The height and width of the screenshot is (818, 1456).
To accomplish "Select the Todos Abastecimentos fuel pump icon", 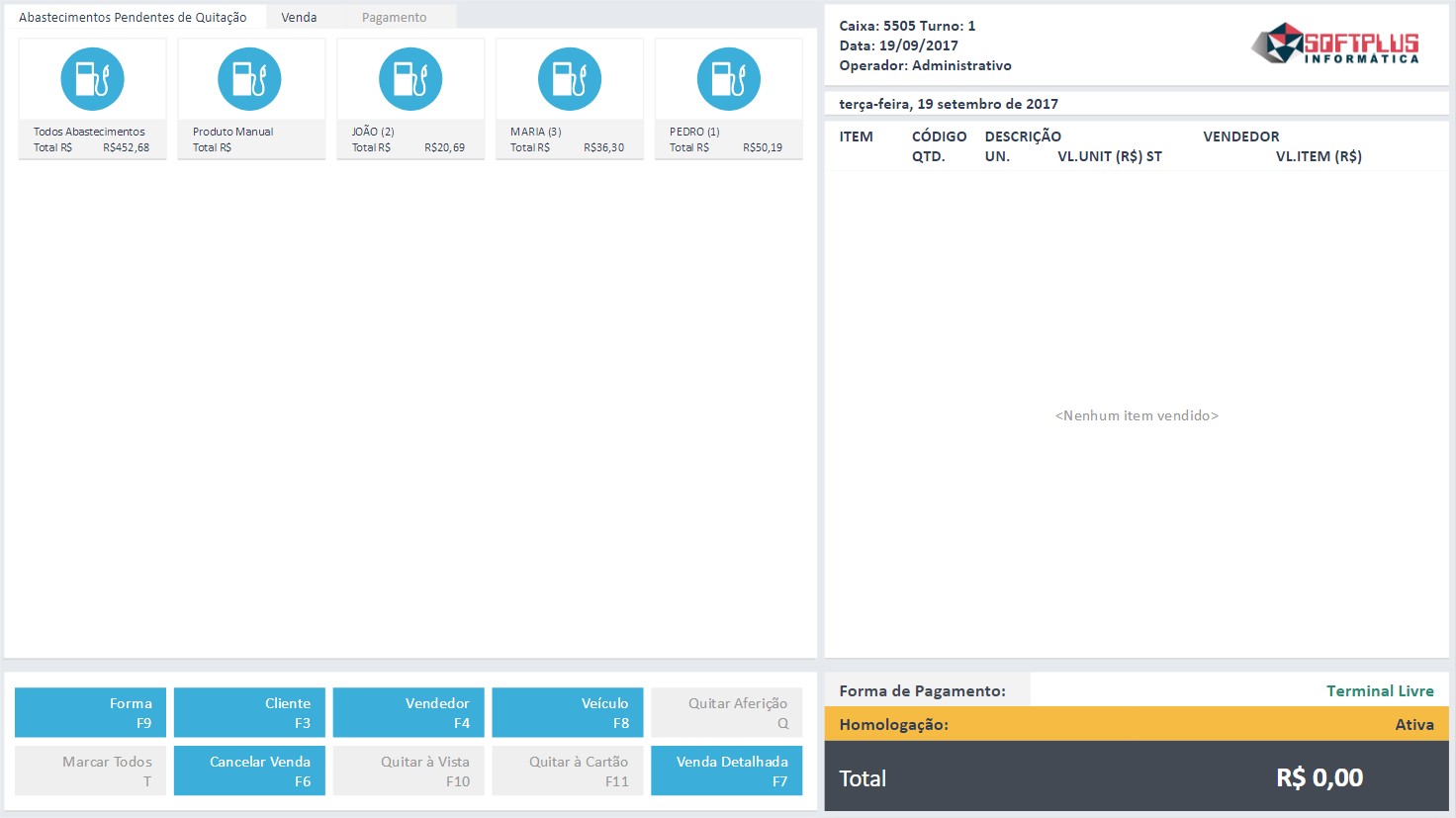I will tap(92, 79).
